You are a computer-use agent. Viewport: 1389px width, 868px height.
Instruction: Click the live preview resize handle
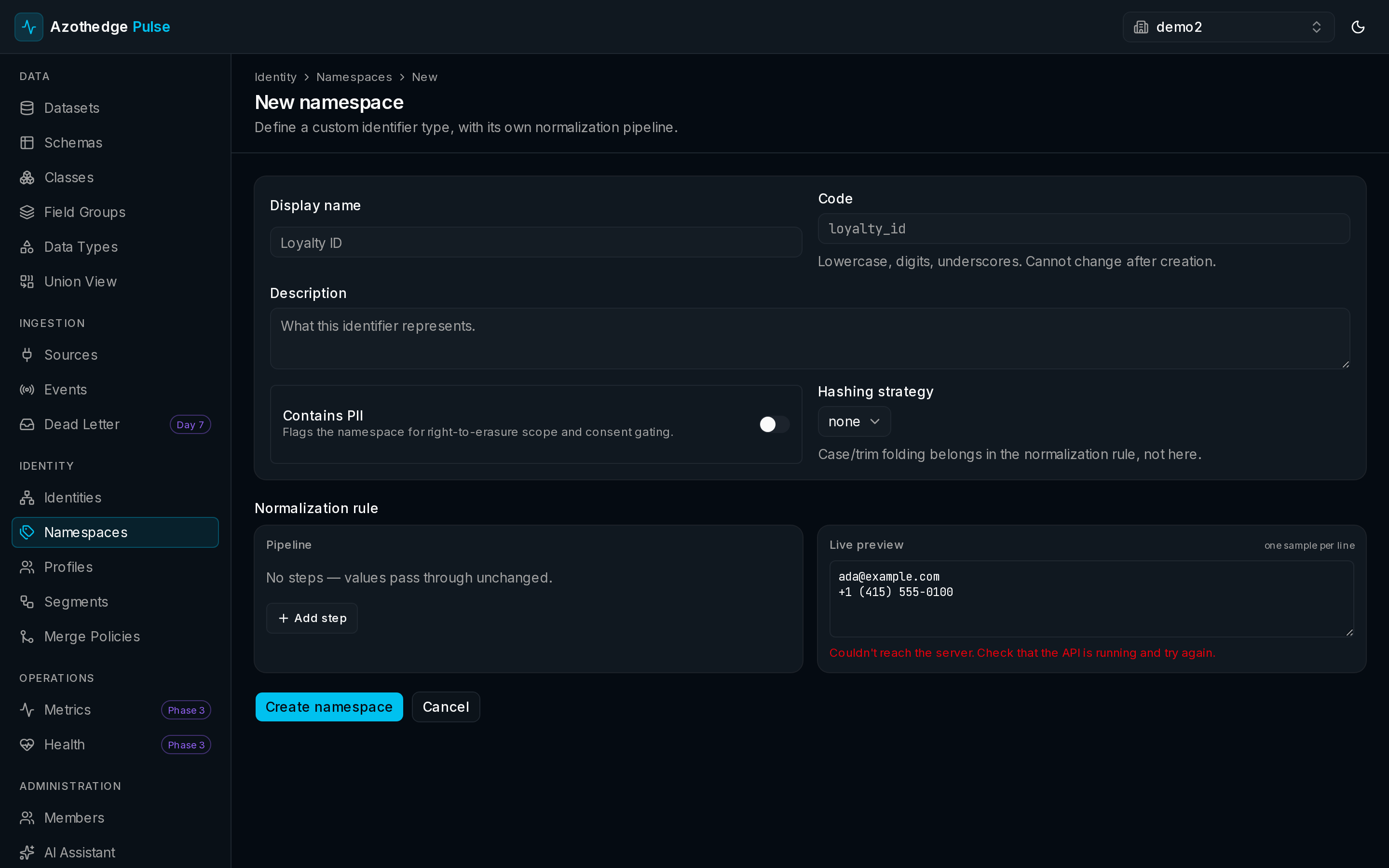point(1349,632)
